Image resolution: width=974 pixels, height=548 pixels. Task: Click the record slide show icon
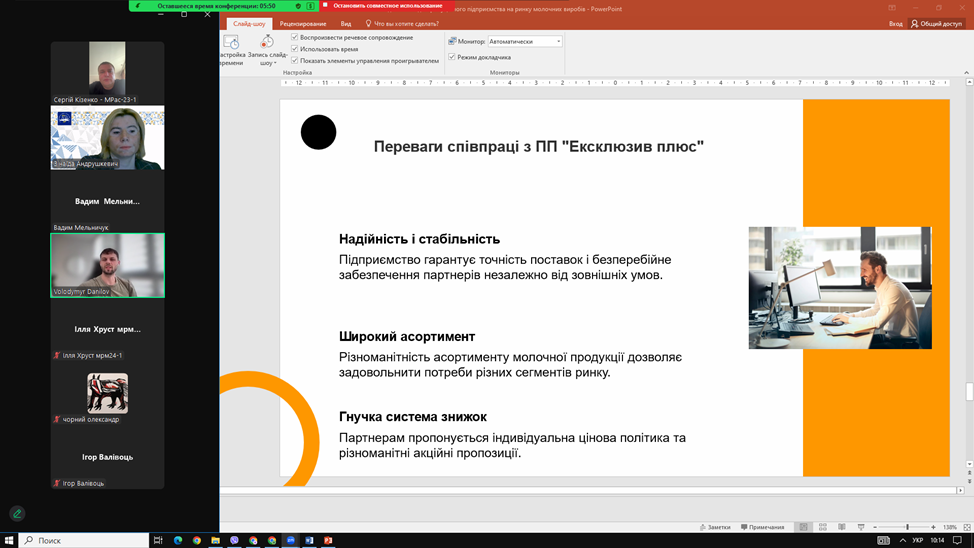click(x=267, y=42)
